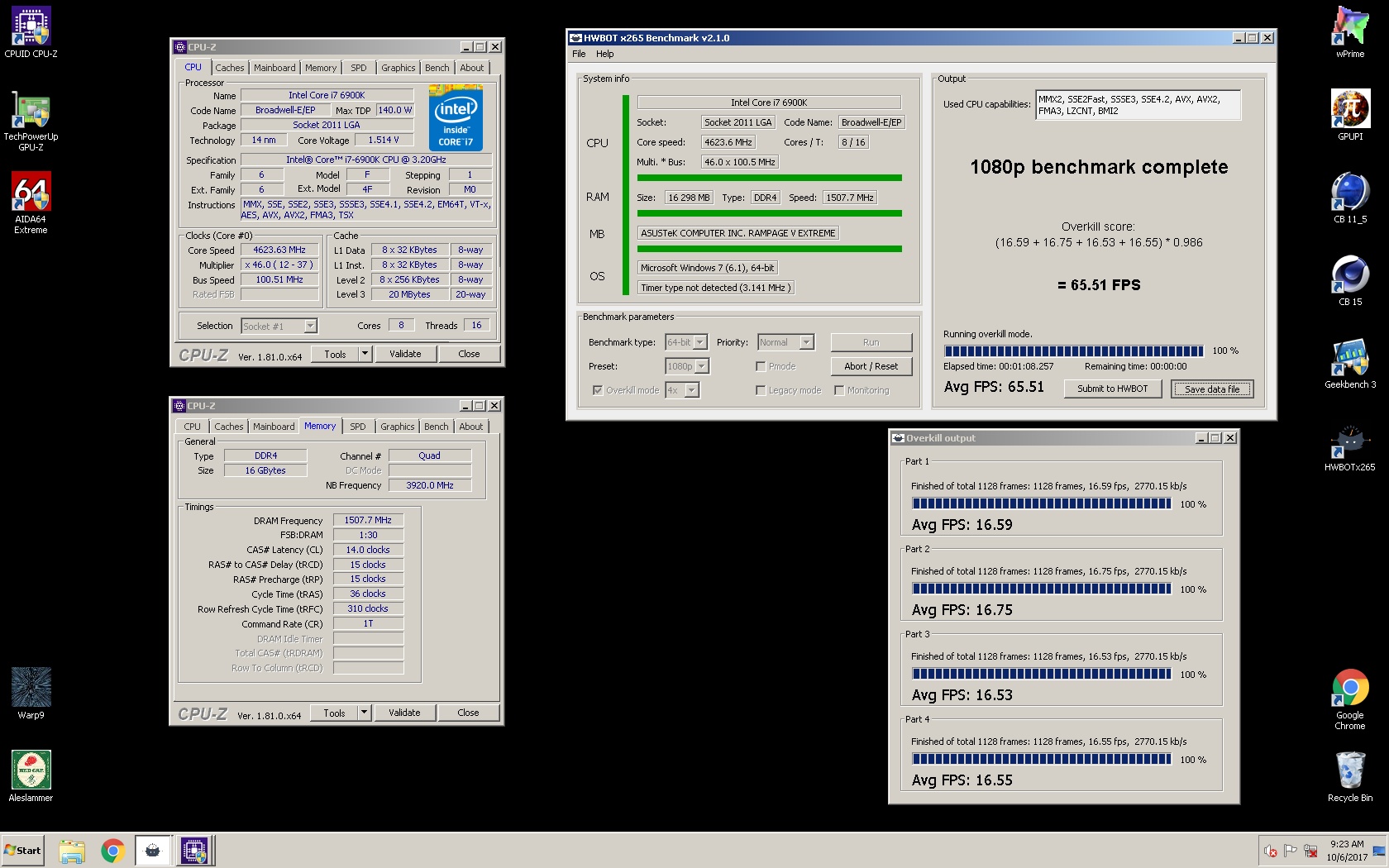Open the Recycle Bin

coord(1350,776)
